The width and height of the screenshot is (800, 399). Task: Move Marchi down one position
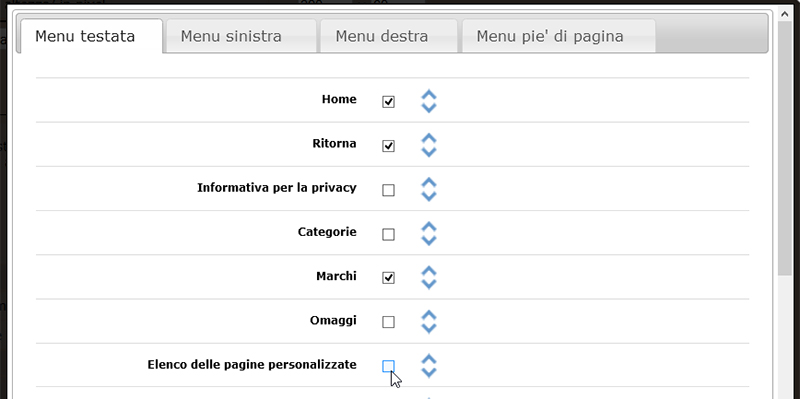point(429,284)
